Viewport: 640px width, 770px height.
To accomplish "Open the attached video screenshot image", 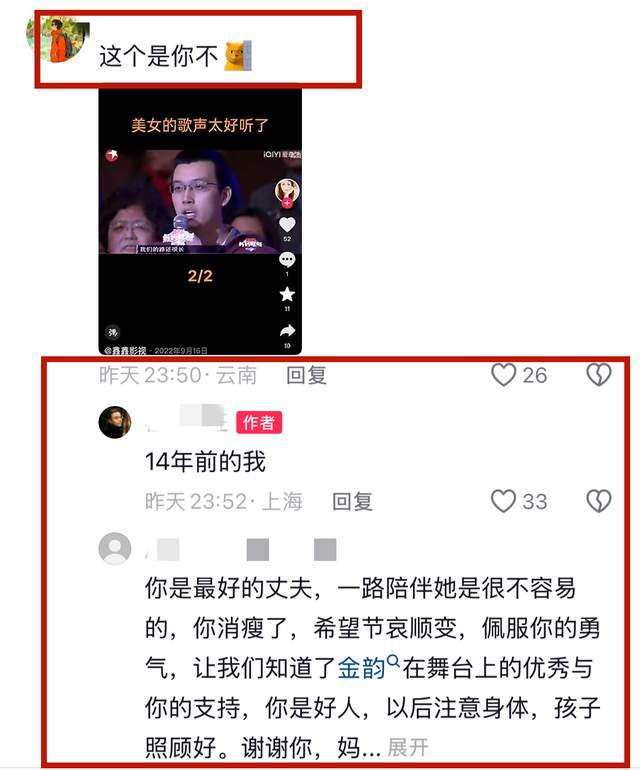I will (200, 221).
